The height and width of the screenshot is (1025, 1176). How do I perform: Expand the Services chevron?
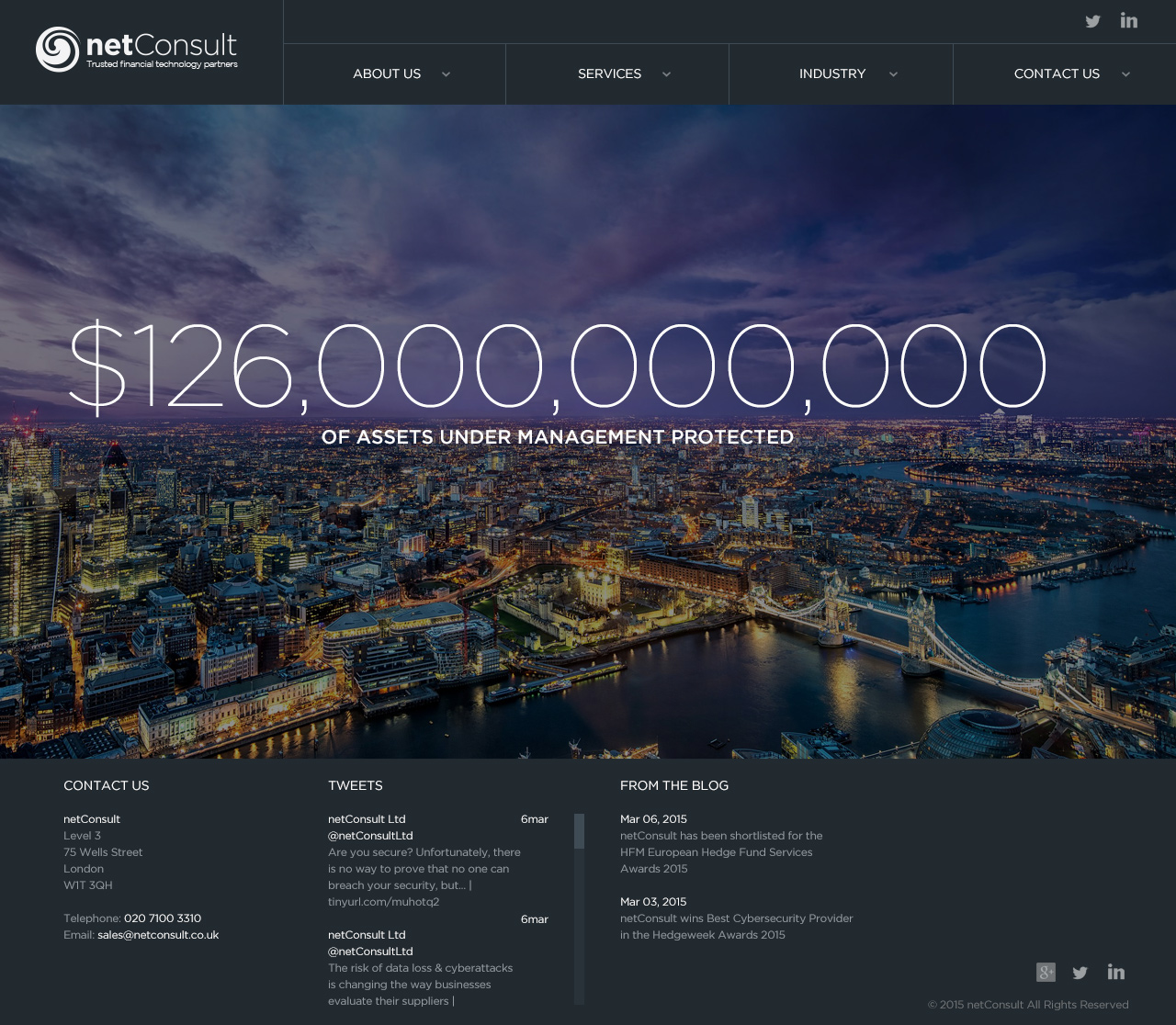tap(666, 74)
